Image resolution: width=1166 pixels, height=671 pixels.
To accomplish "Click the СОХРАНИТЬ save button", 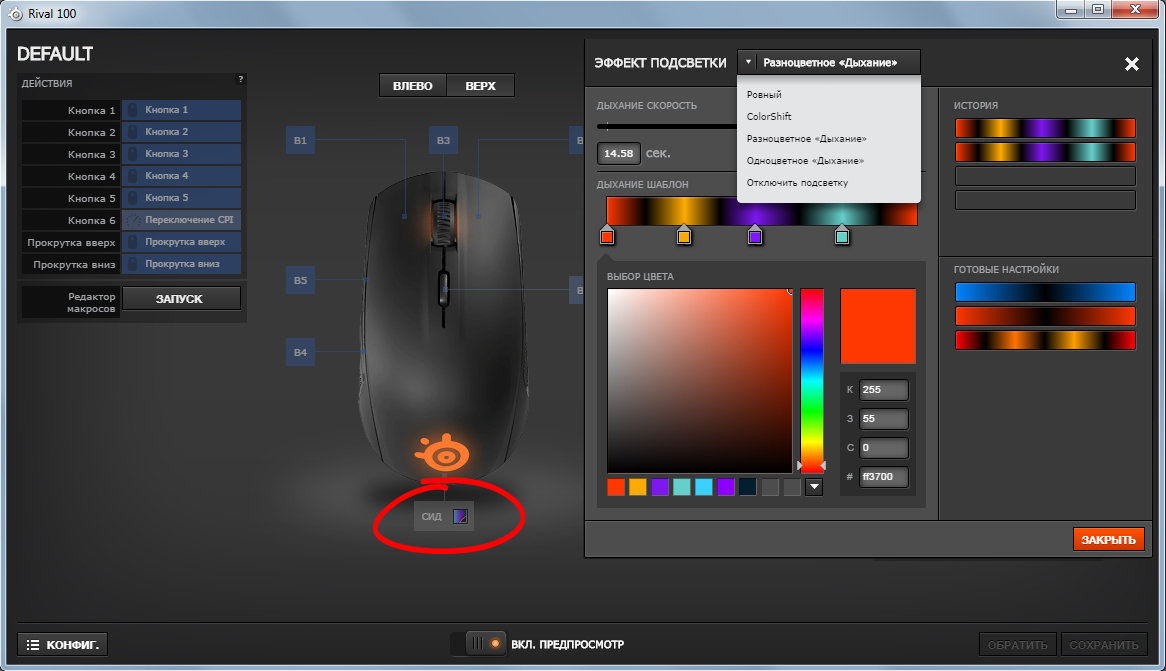I will point(1104,645).
